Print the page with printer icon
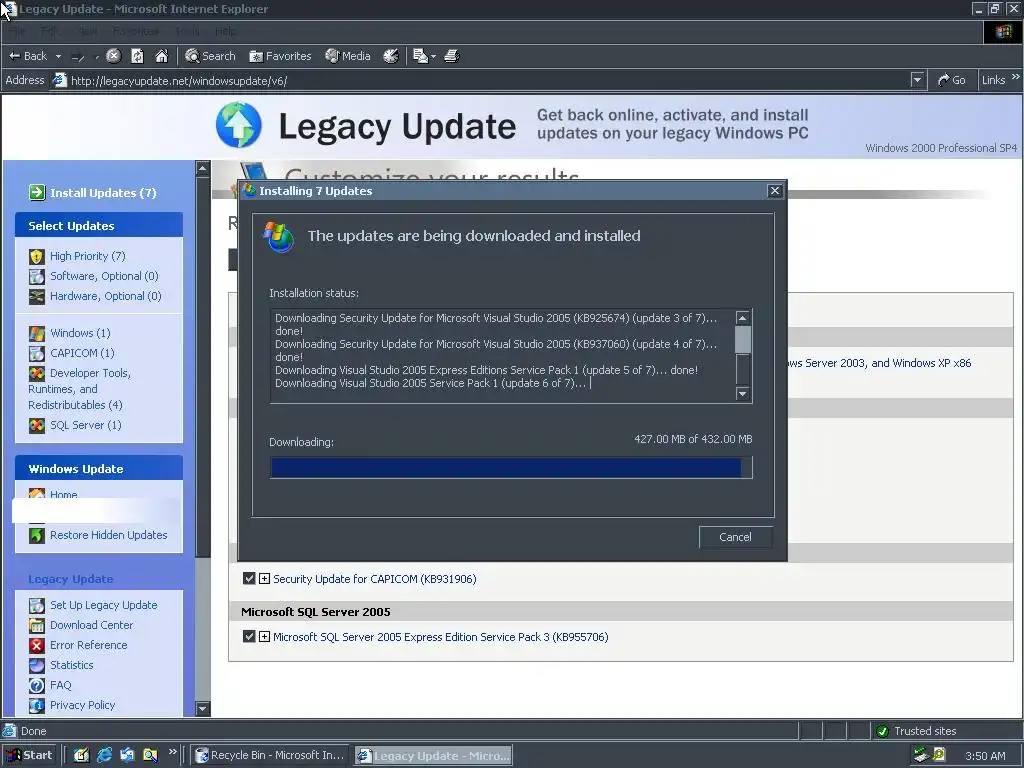 [452, 56]
